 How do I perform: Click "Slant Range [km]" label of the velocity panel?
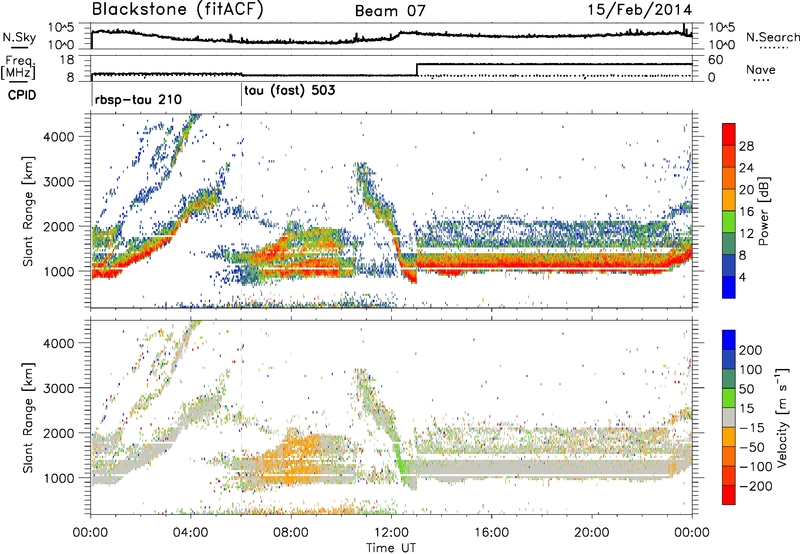point(28,417)
